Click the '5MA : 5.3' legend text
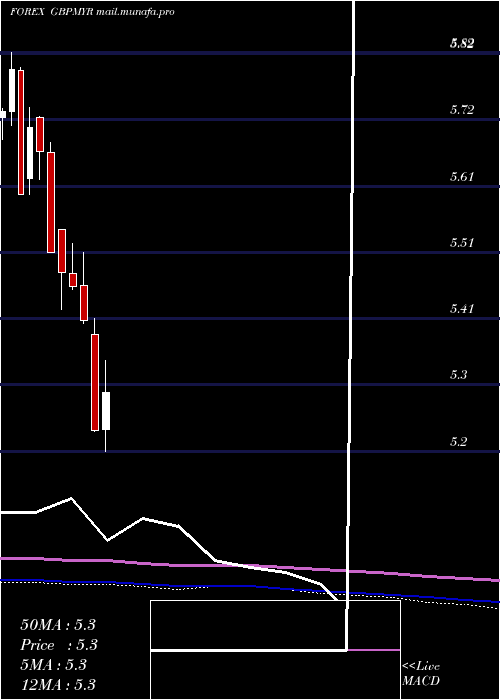This screenshot has width=500, height=700. pyautogui.click(x=54, y=665)
